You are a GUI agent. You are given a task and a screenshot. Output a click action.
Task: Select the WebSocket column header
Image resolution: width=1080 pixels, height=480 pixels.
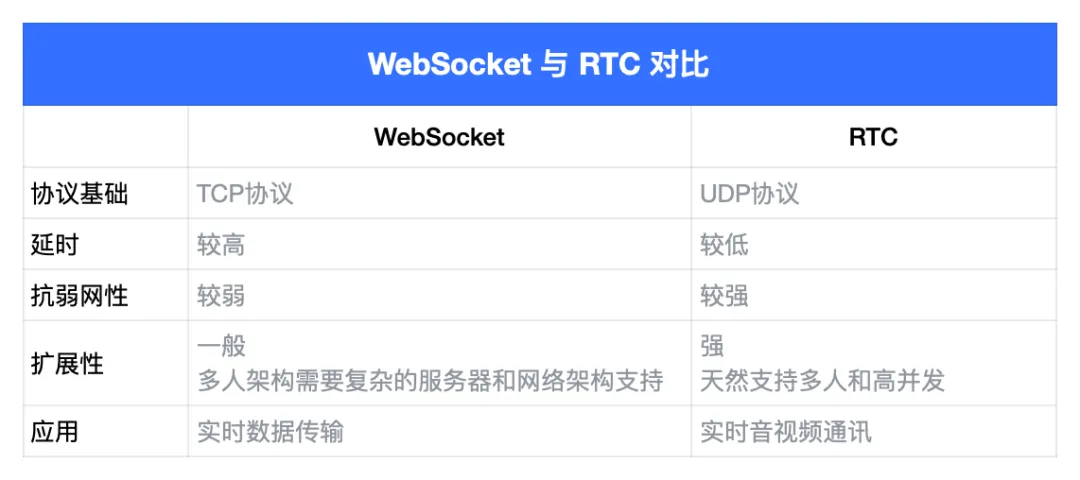point(439,137)
